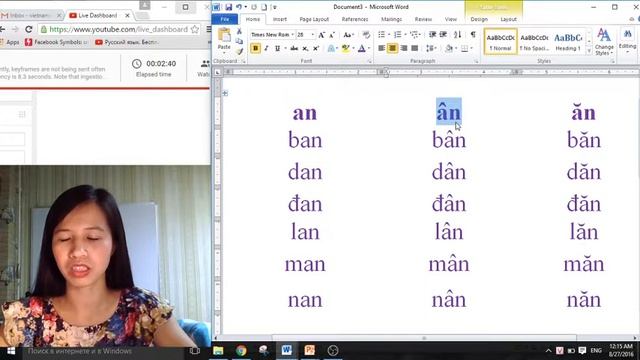Apply strikethrough formatting
The image size is (640, 360).
click(x=294, y=48)
